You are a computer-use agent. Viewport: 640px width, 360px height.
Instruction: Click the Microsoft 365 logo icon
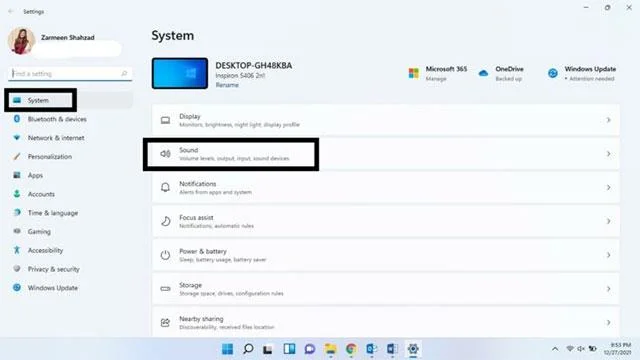pos(413,73)
